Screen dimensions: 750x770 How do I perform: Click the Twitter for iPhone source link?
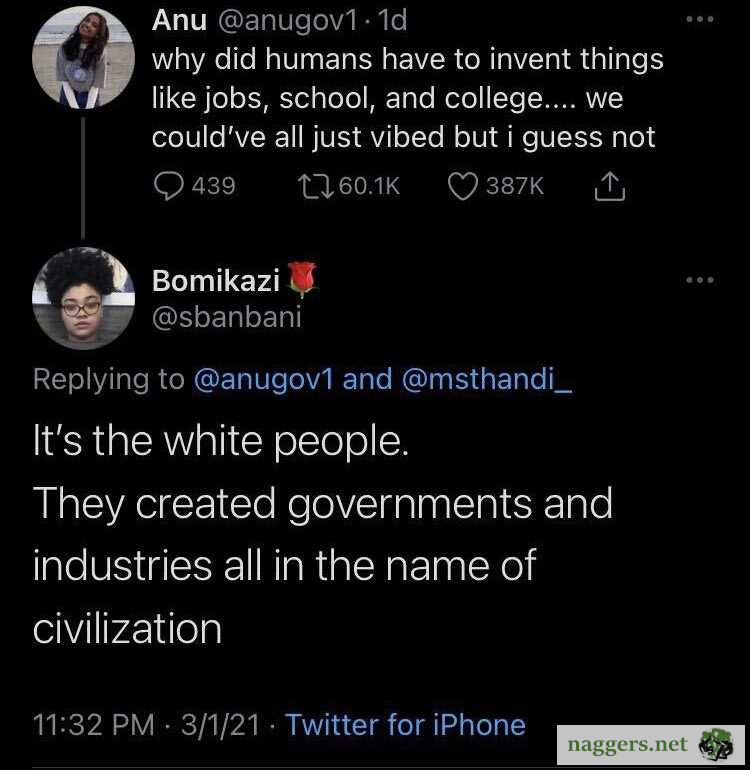coord(405,724)
